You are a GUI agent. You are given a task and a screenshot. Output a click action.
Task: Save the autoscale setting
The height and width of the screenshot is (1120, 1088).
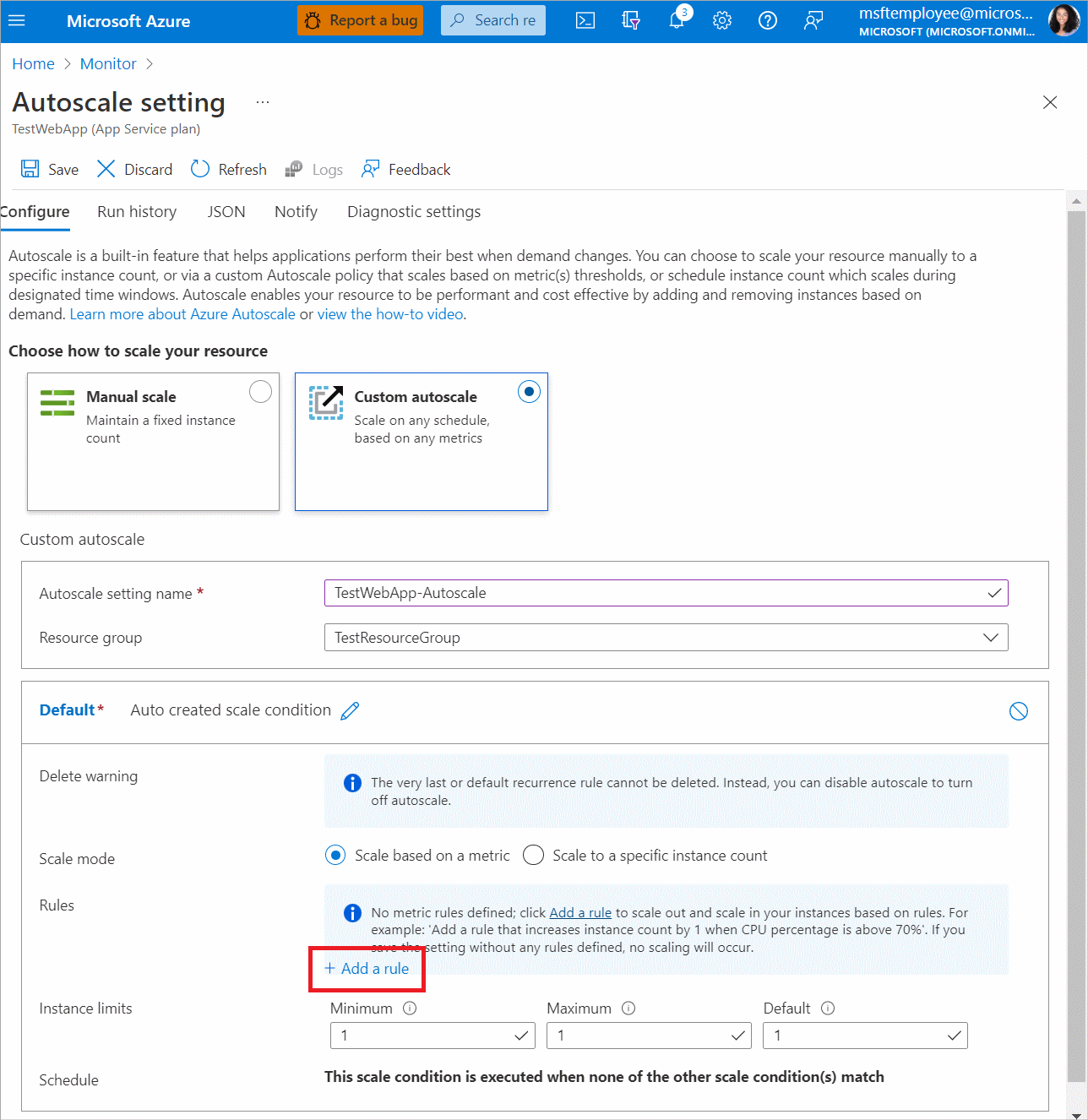click(x=50, y=169)
